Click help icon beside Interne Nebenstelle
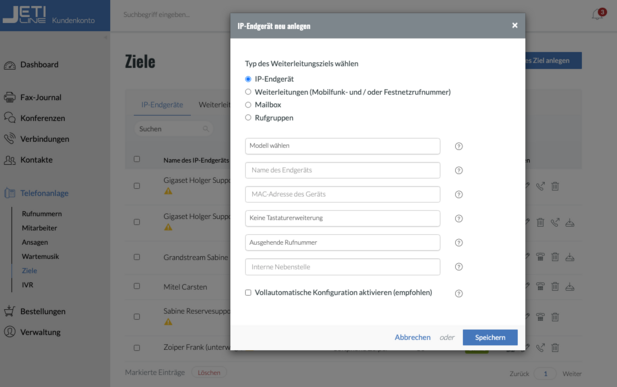The width and height of the screenshot is (617, 387). click(458, 267)
